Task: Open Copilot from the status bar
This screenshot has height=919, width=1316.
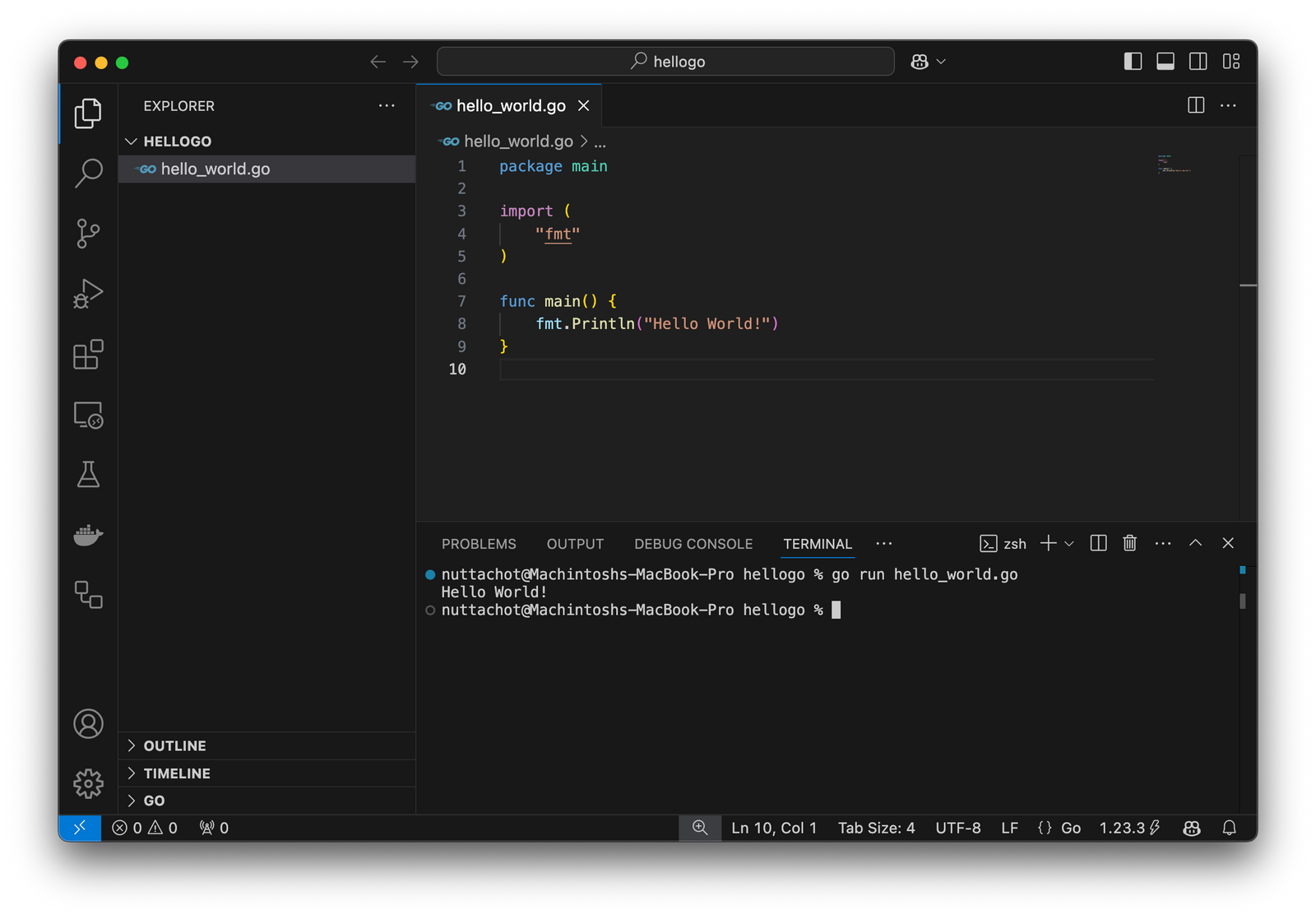Action: point(1191,828)
